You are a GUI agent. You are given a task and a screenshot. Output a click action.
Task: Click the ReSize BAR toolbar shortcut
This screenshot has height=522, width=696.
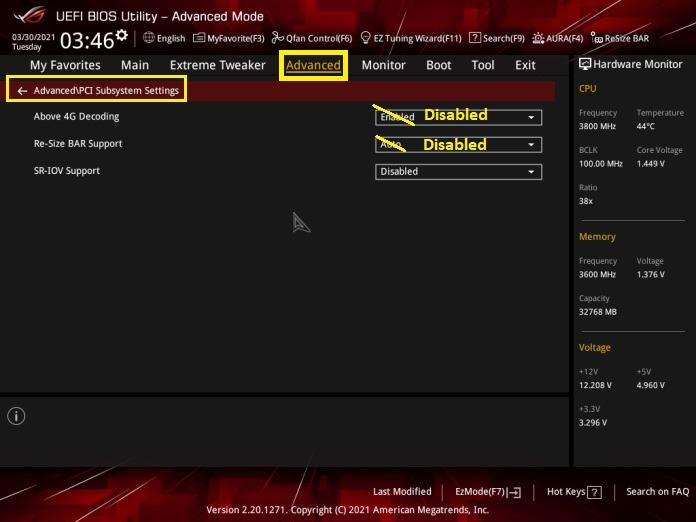(620, 38)
